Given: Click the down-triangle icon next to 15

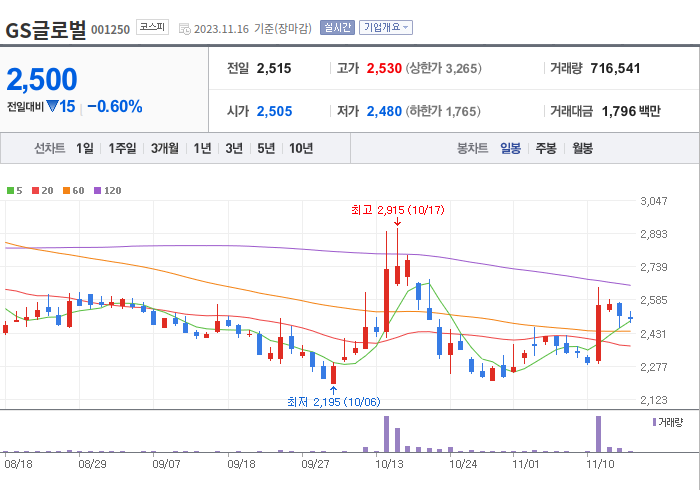Looking at the screenshot, I should (x=52, y=106).
